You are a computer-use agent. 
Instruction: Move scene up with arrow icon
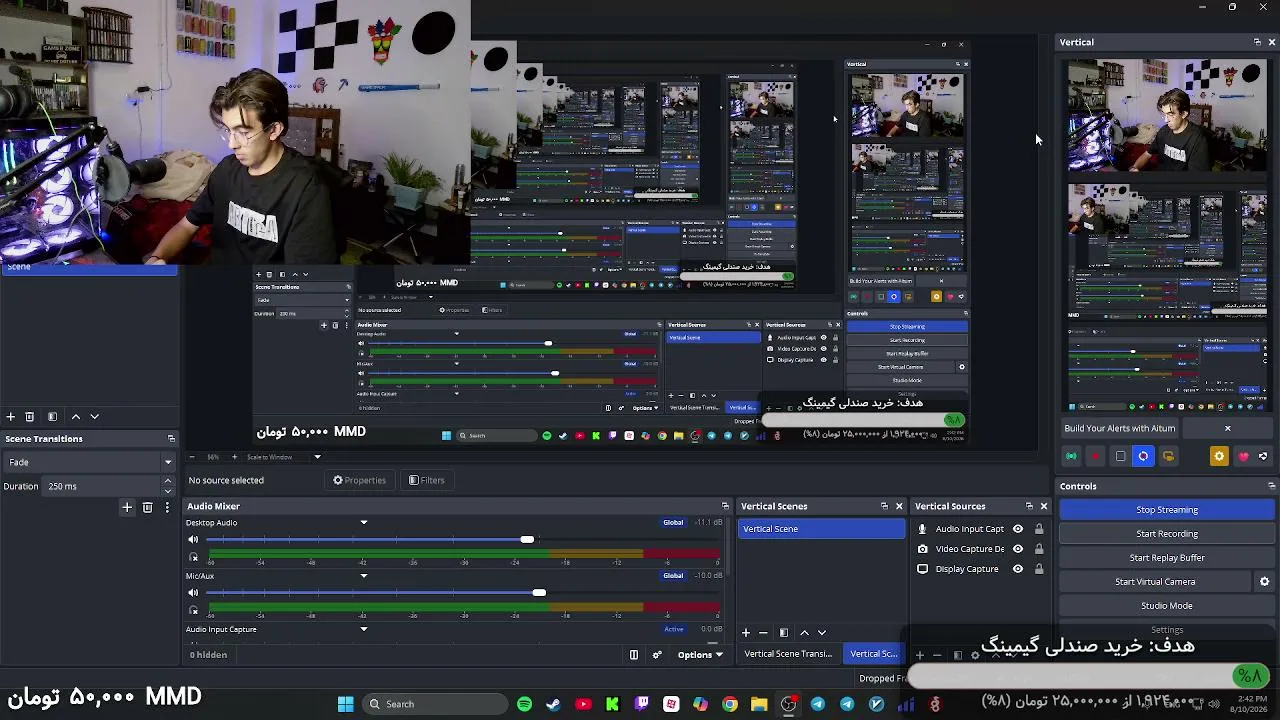pyautogui.click(x=75, y=416)
